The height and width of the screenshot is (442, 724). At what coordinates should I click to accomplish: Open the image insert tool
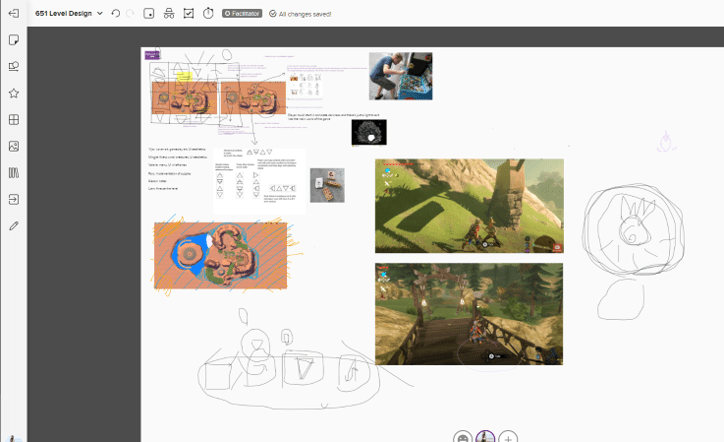pyautogui.click(x=14, y=146)
